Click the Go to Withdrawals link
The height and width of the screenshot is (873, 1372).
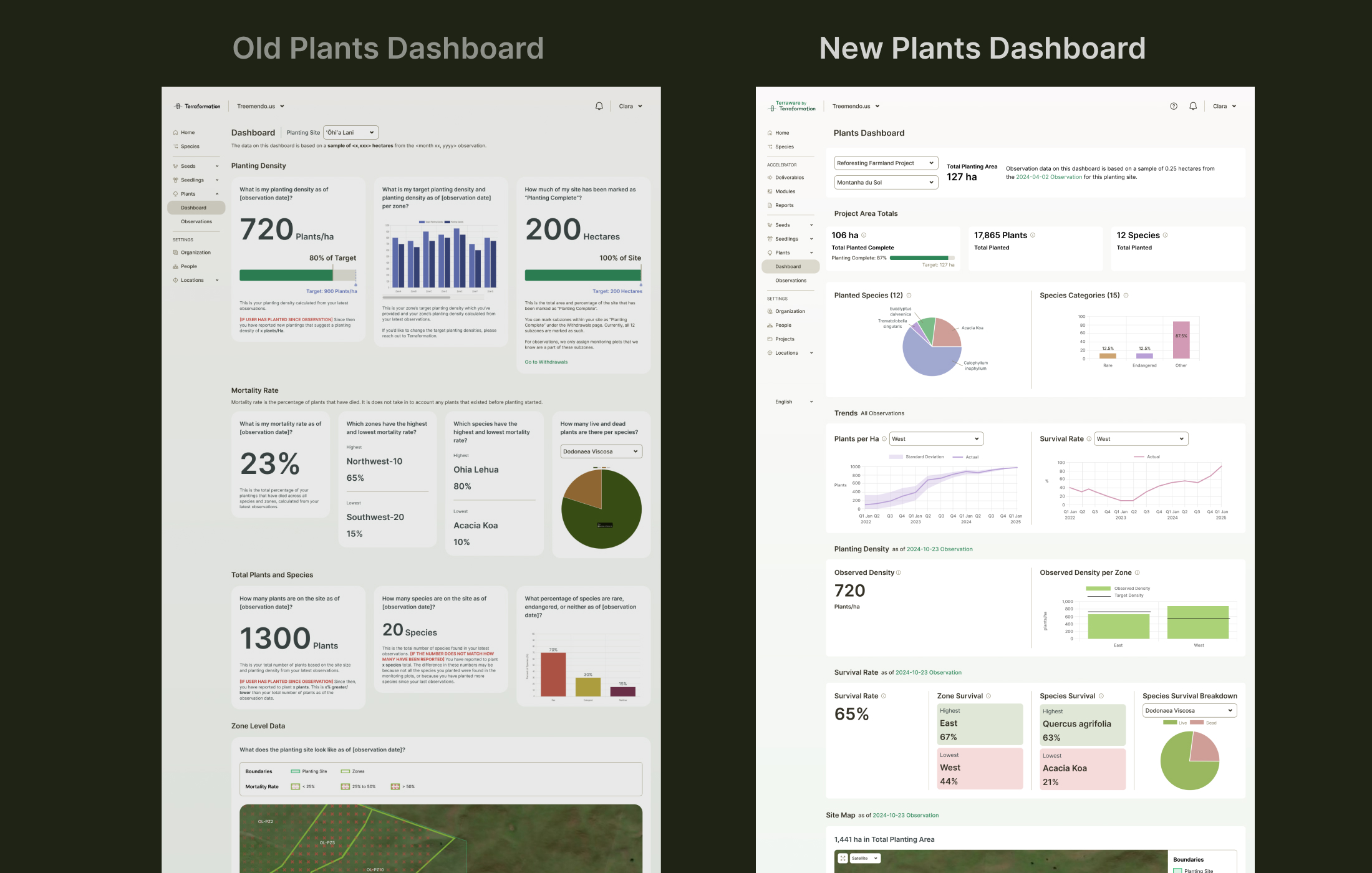coord(546,362)
